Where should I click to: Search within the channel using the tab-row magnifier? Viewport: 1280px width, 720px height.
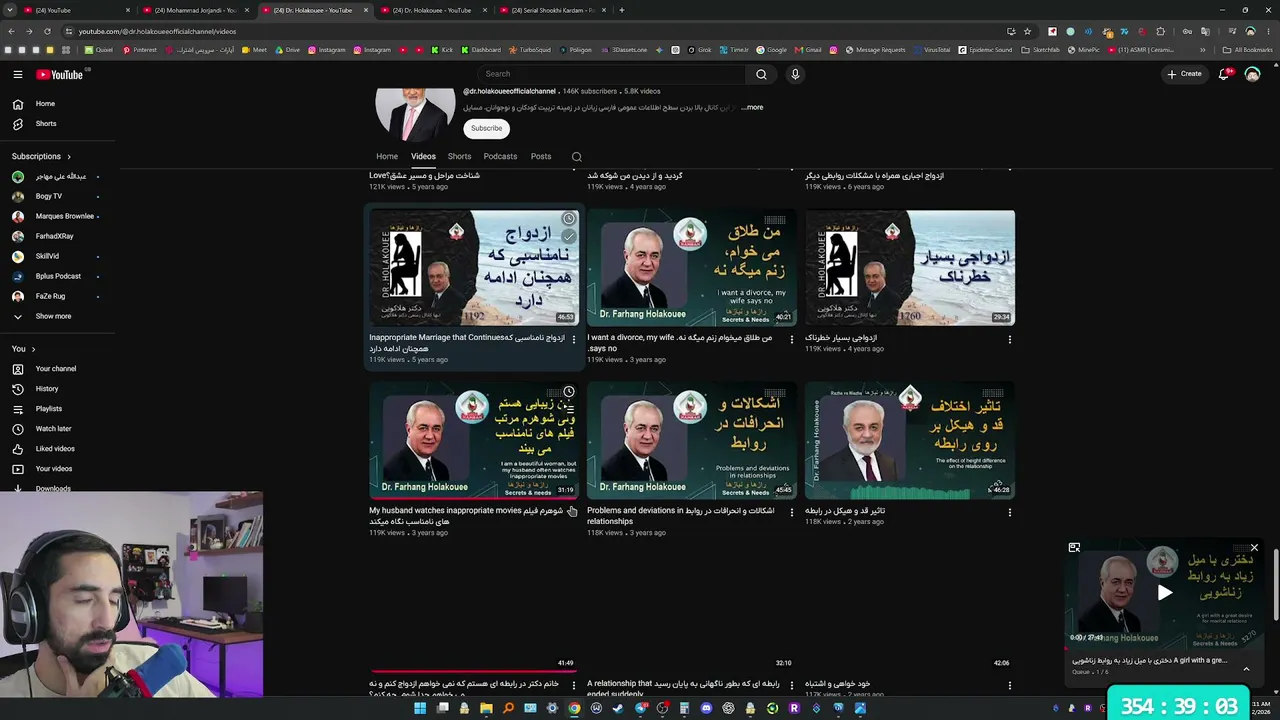576,157
